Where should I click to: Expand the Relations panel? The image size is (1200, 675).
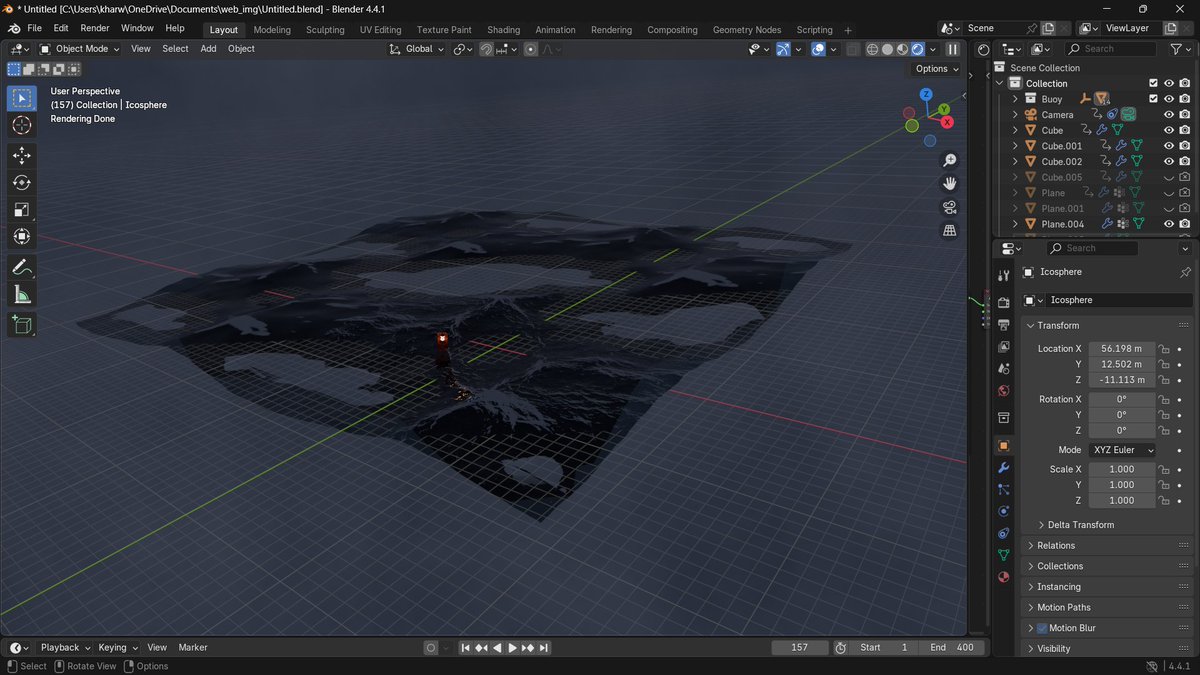1055,546
